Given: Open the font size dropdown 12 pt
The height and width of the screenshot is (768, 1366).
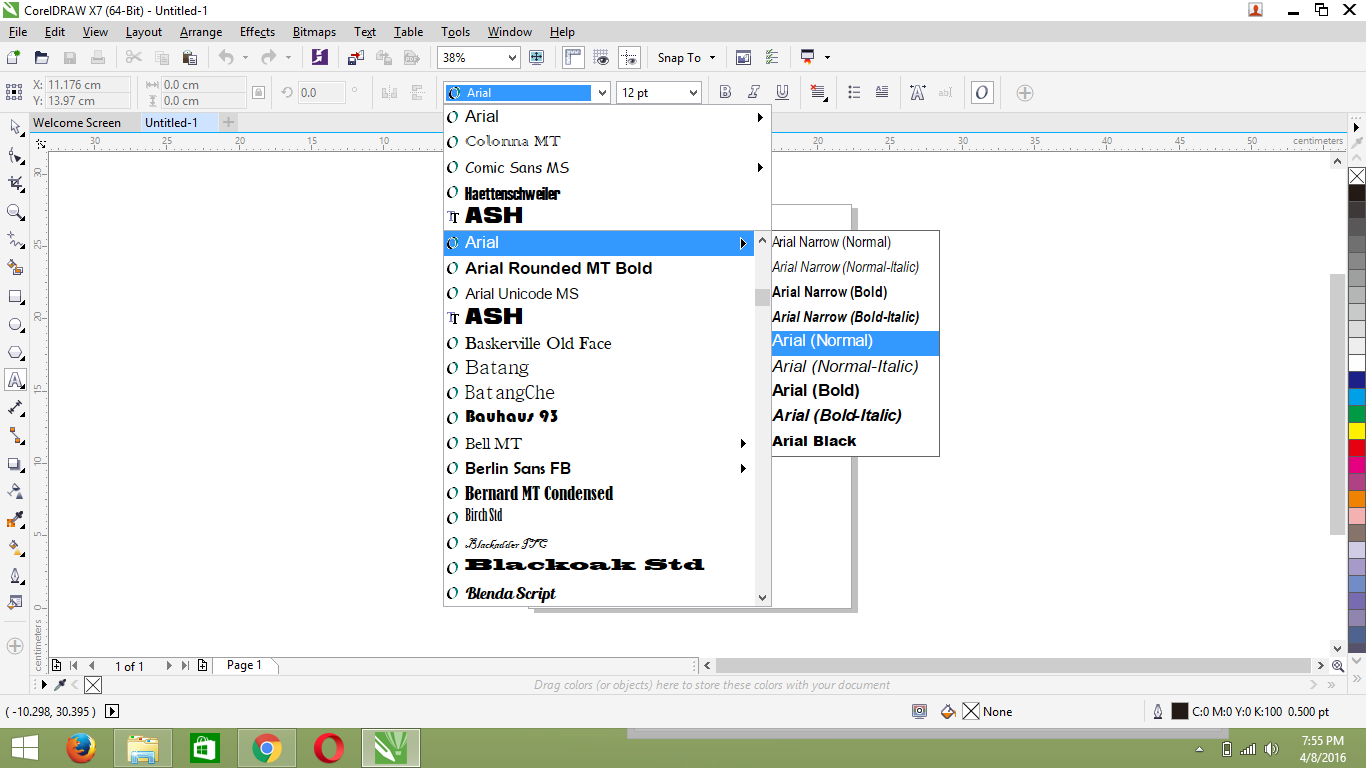Looking at the screenshot, I should [692, 93].
